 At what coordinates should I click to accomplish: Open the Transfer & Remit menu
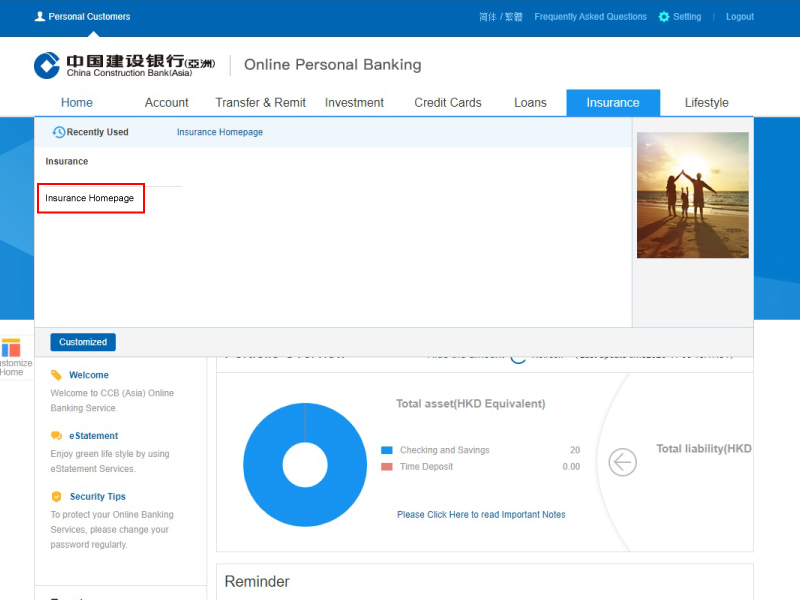point(260,103)
